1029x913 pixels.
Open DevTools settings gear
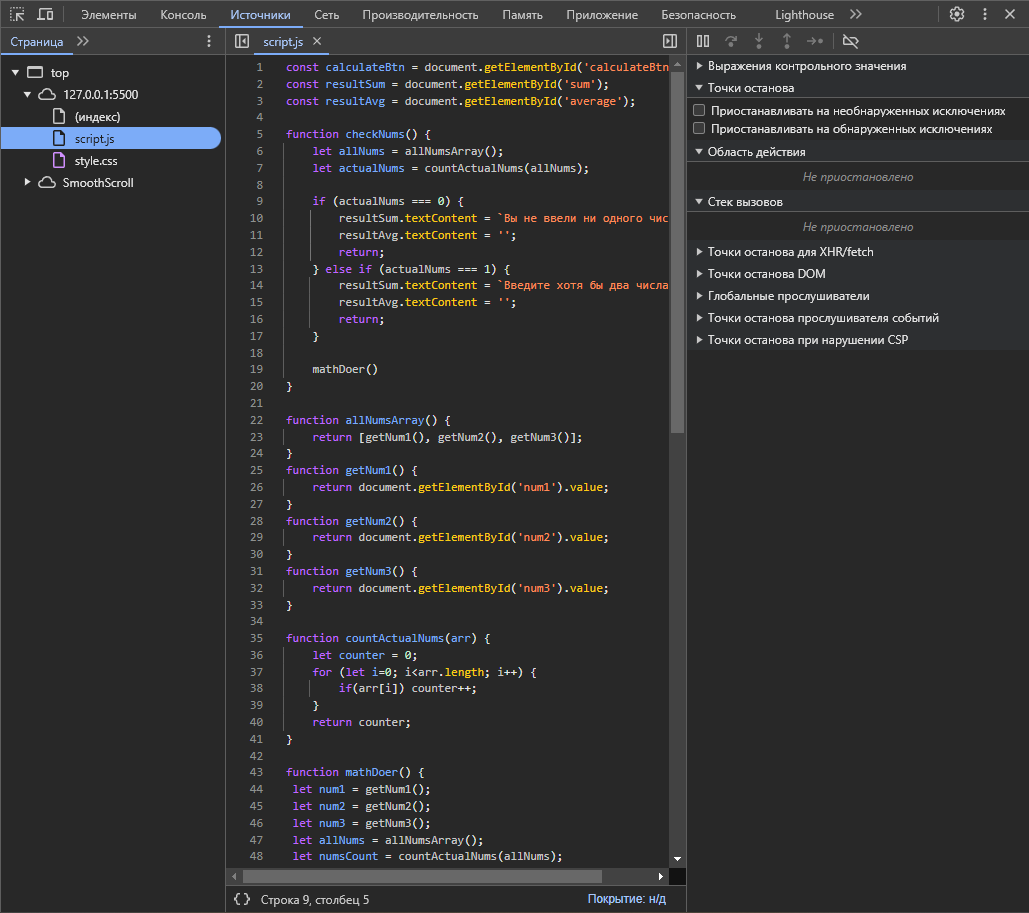[x=957, y=14]
